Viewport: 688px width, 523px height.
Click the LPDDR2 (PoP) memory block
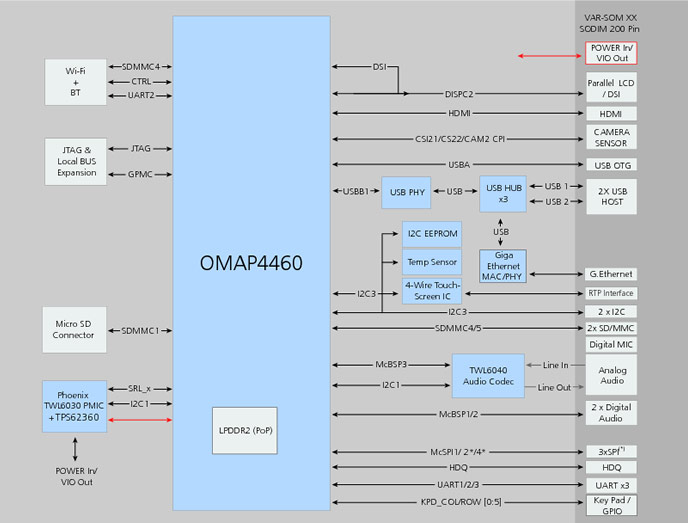[245, 430]
